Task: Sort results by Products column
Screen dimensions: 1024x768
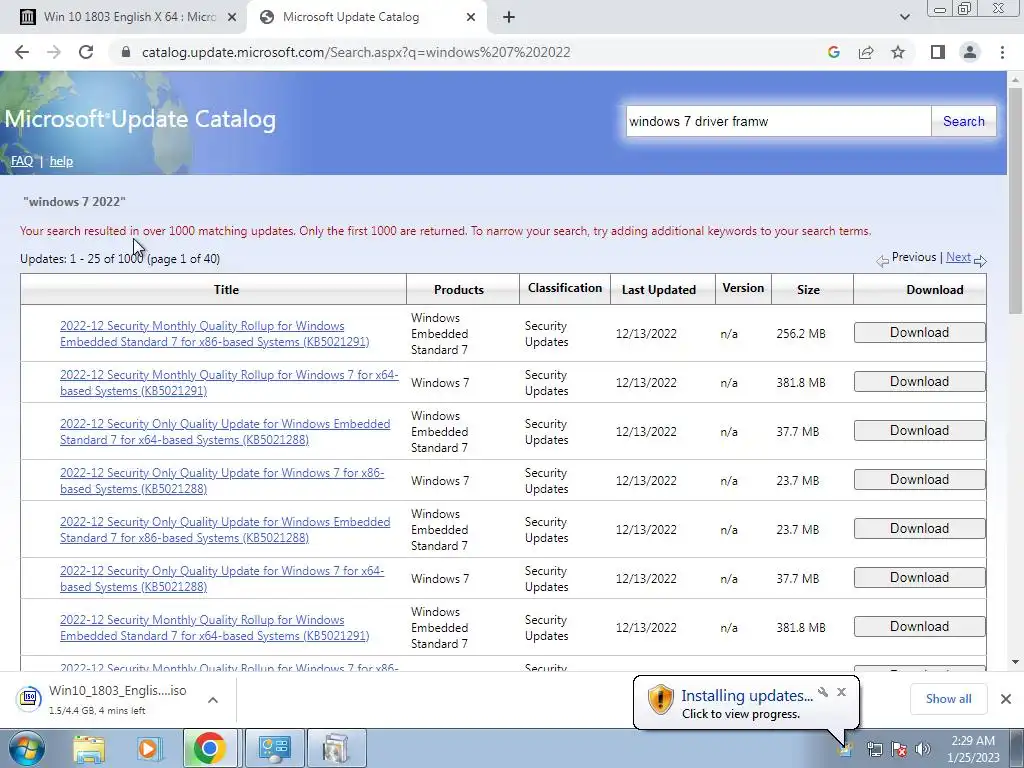Action: click(458, 289)
